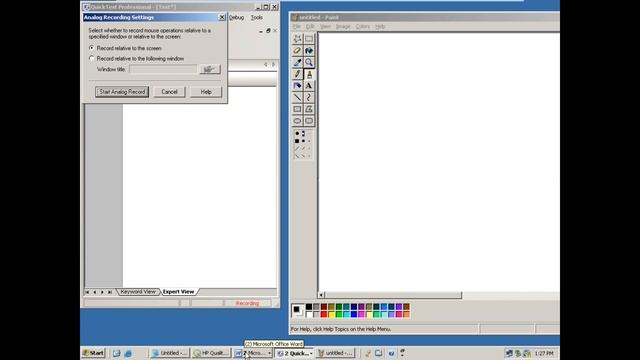Pick the Eraser tool in Paint
Screen dimensions: 640x360
coord(297,51)
